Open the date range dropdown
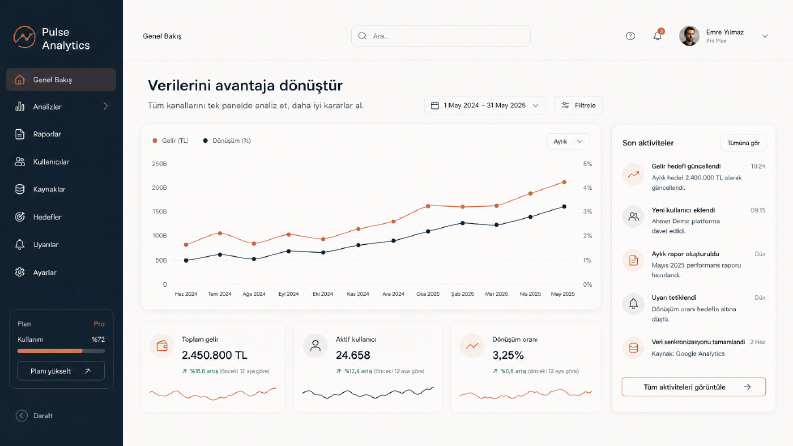This screenshot has height=446, width=793. click(x=484, y=105)
